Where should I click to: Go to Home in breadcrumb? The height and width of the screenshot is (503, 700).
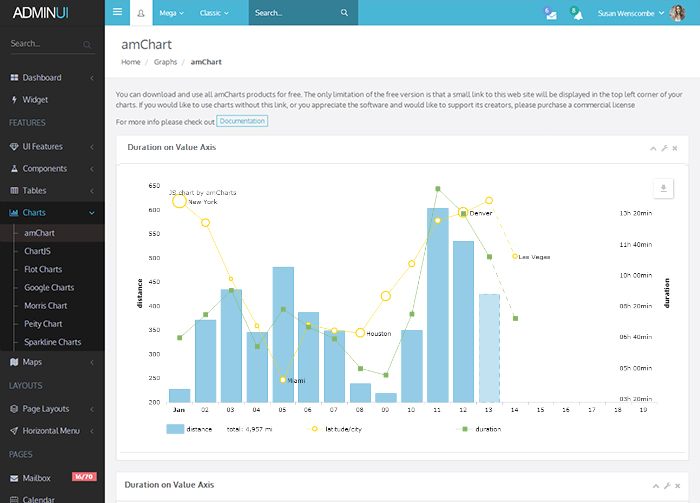tap(131, 62)
